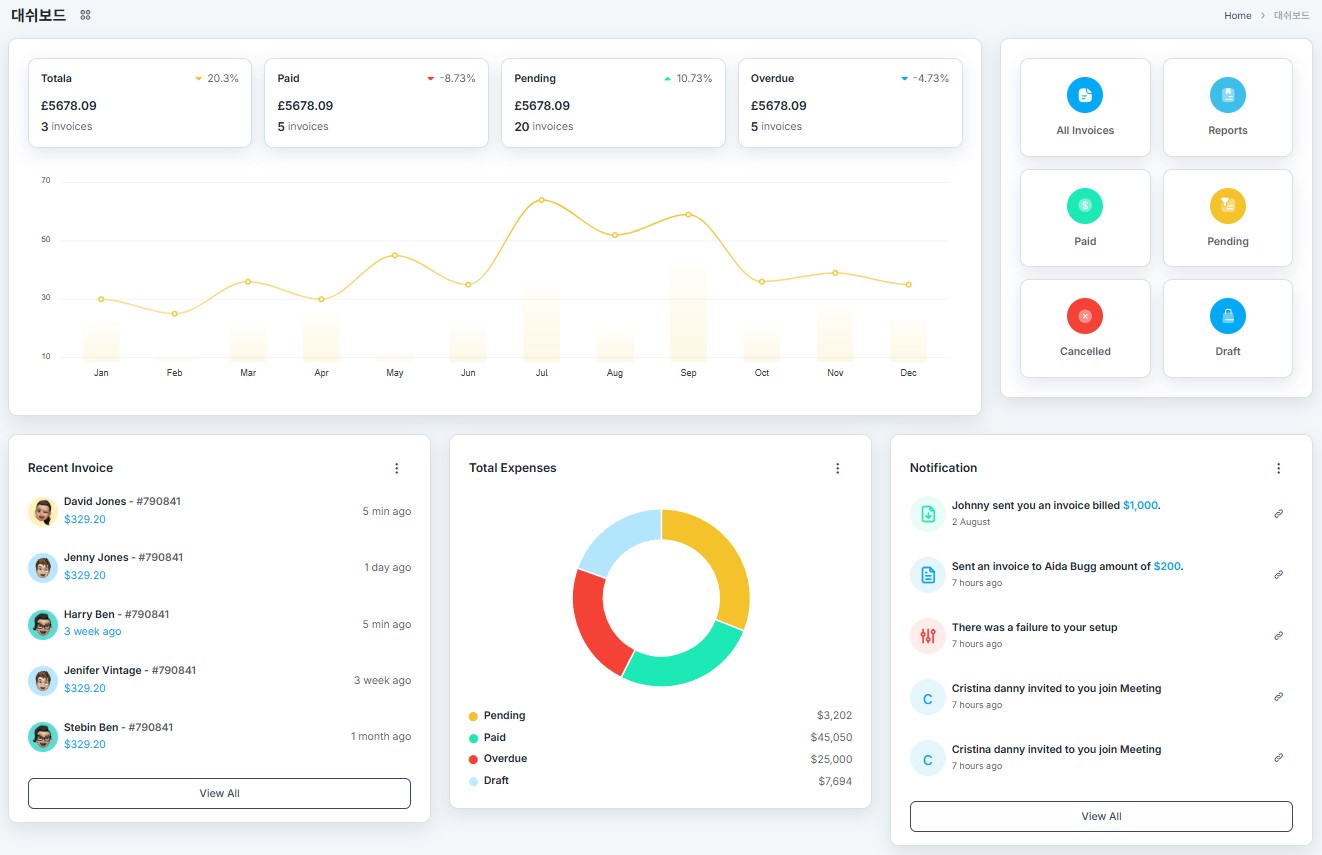Viewport: 1322px width, 855px height.
Task: Click link icon on Johnny invoice notification
Action: pyautogui.click(x=1278, y=514)
